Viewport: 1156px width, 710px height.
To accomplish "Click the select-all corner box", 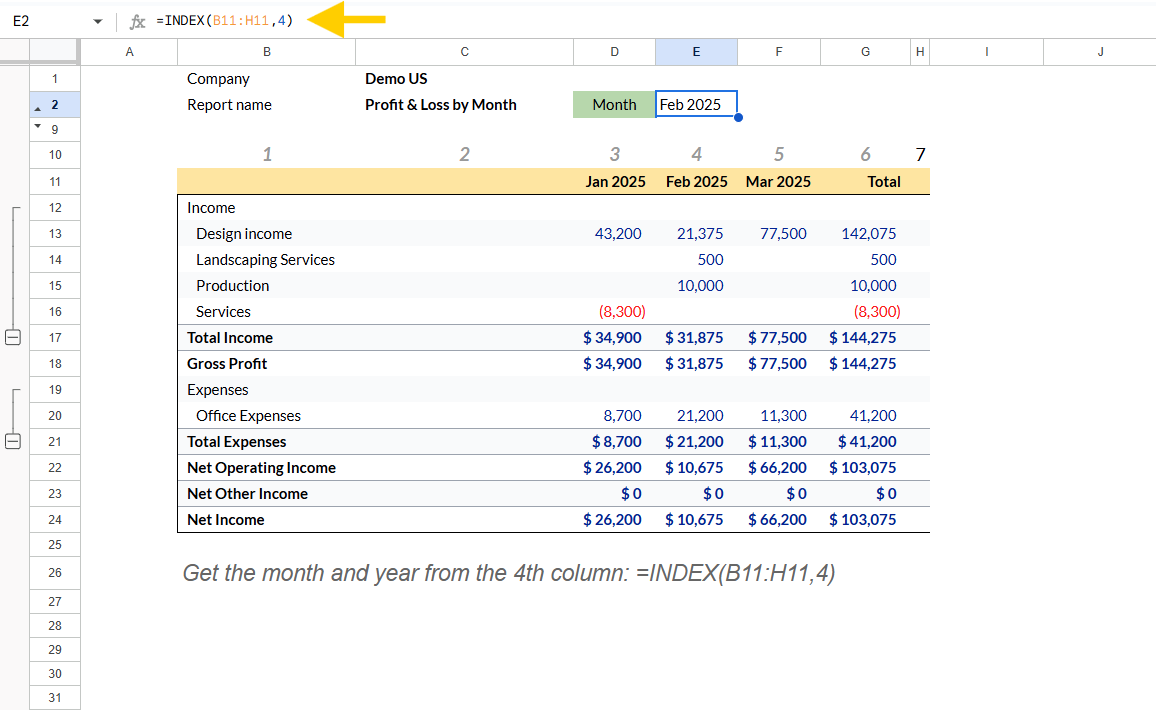I will pyautogui.click(x=54, y=52).
